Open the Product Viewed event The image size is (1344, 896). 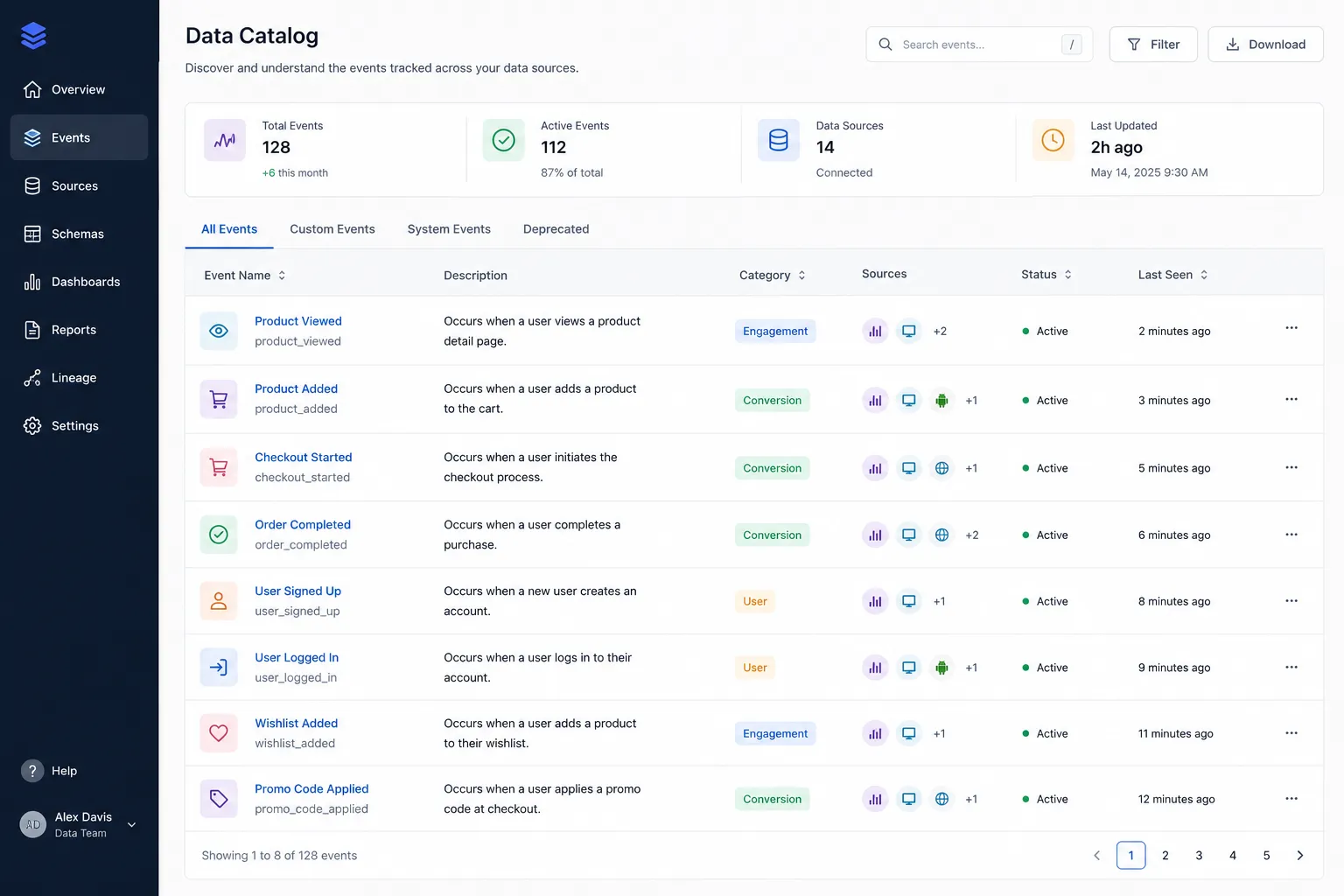[x=298, y=321]
